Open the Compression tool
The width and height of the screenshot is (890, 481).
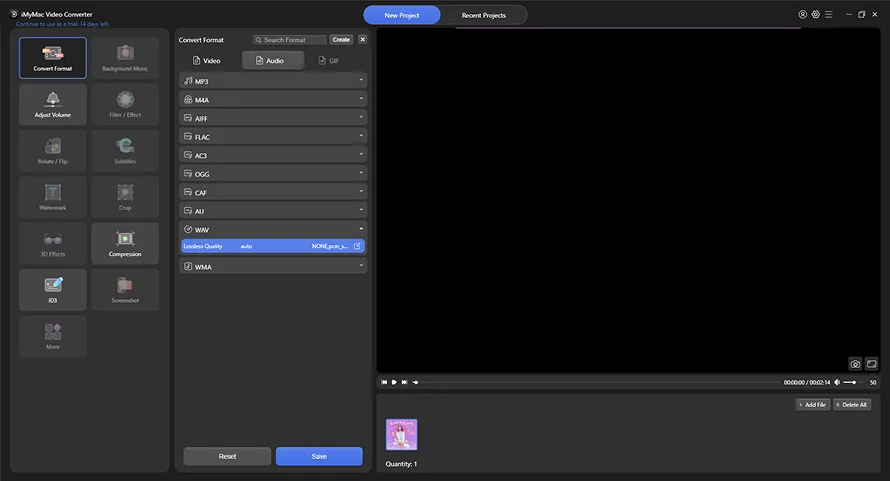(125, 244)
